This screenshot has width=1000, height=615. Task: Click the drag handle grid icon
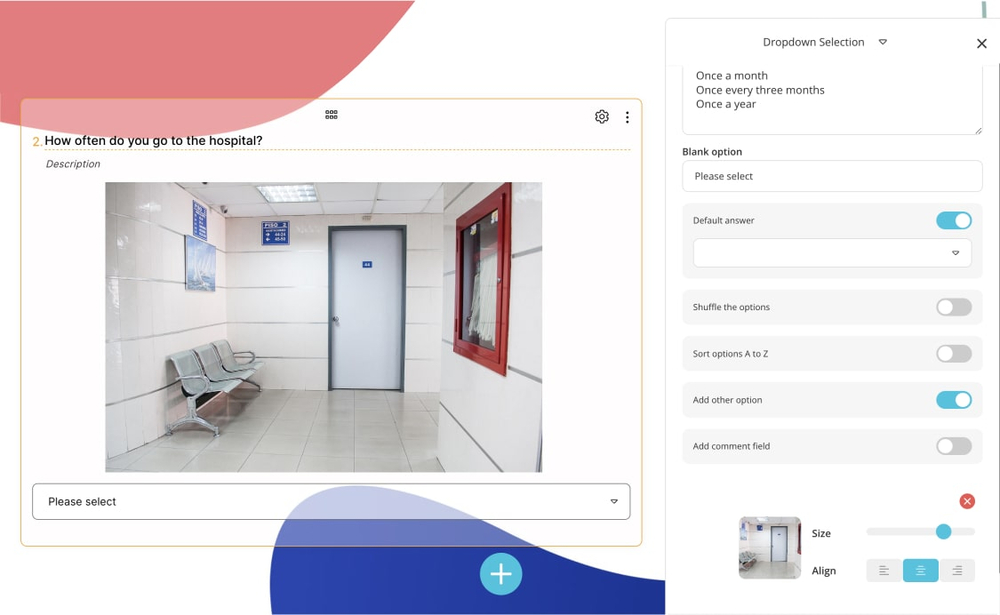[x=331, y=115]
